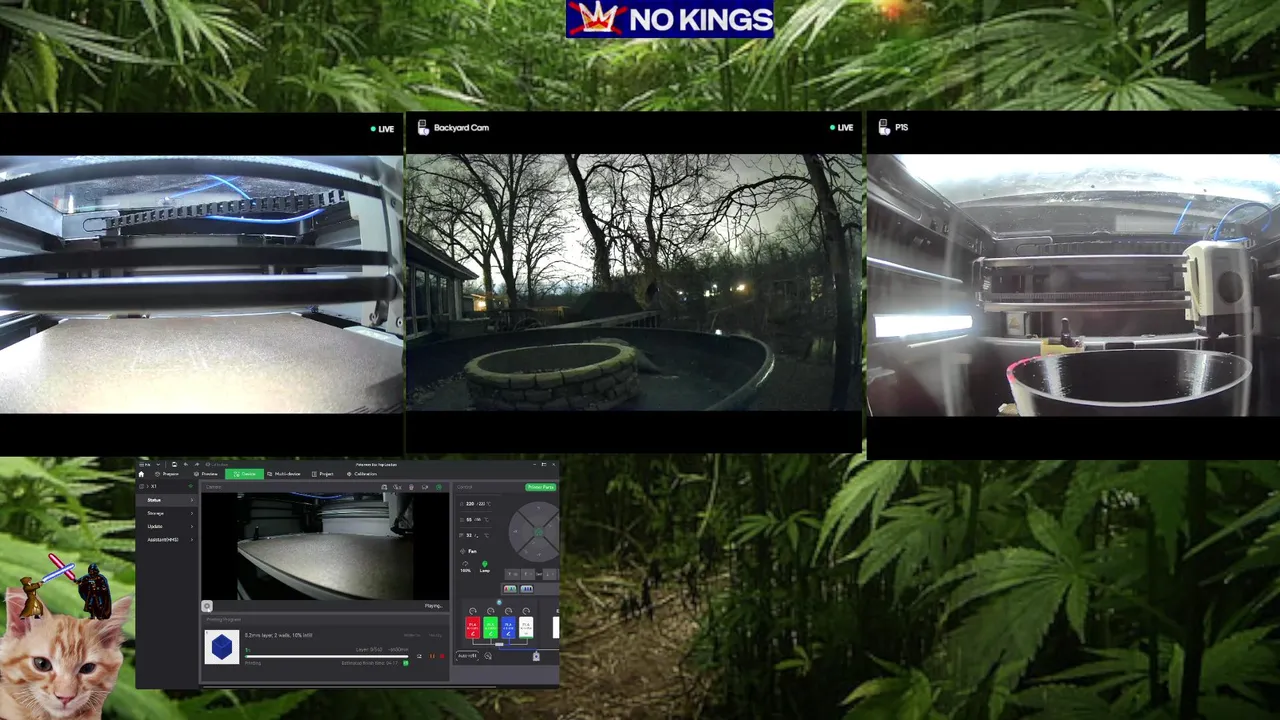This screenshot has height=720, width=1280.
Task: Select the X1 printer entry in sidebar
Action: tap(154, 486)
